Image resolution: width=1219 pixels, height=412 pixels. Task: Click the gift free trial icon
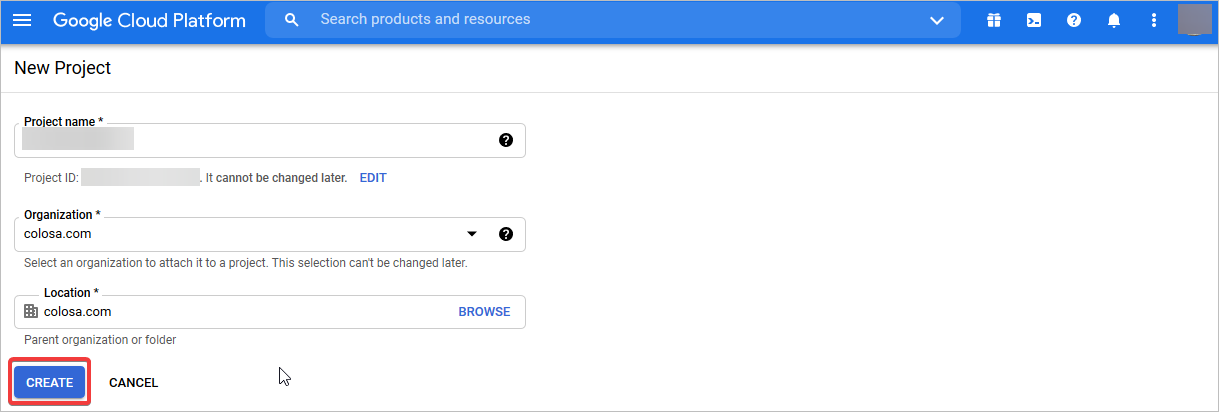993,20
